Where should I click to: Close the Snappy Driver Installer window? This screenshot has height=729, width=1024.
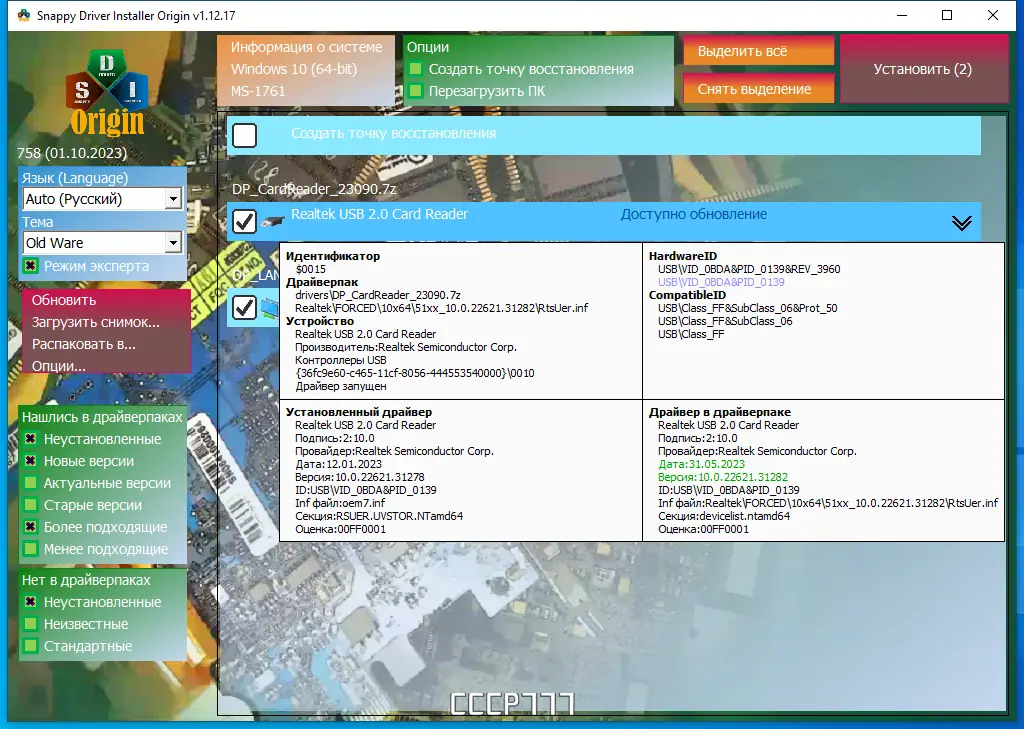(993, 15)
